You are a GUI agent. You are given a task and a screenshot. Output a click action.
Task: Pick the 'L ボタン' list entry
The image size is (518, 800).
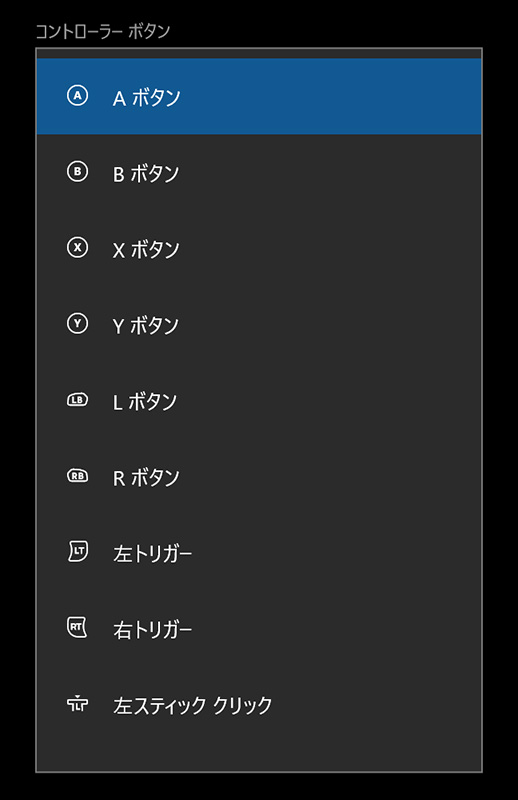259,401
